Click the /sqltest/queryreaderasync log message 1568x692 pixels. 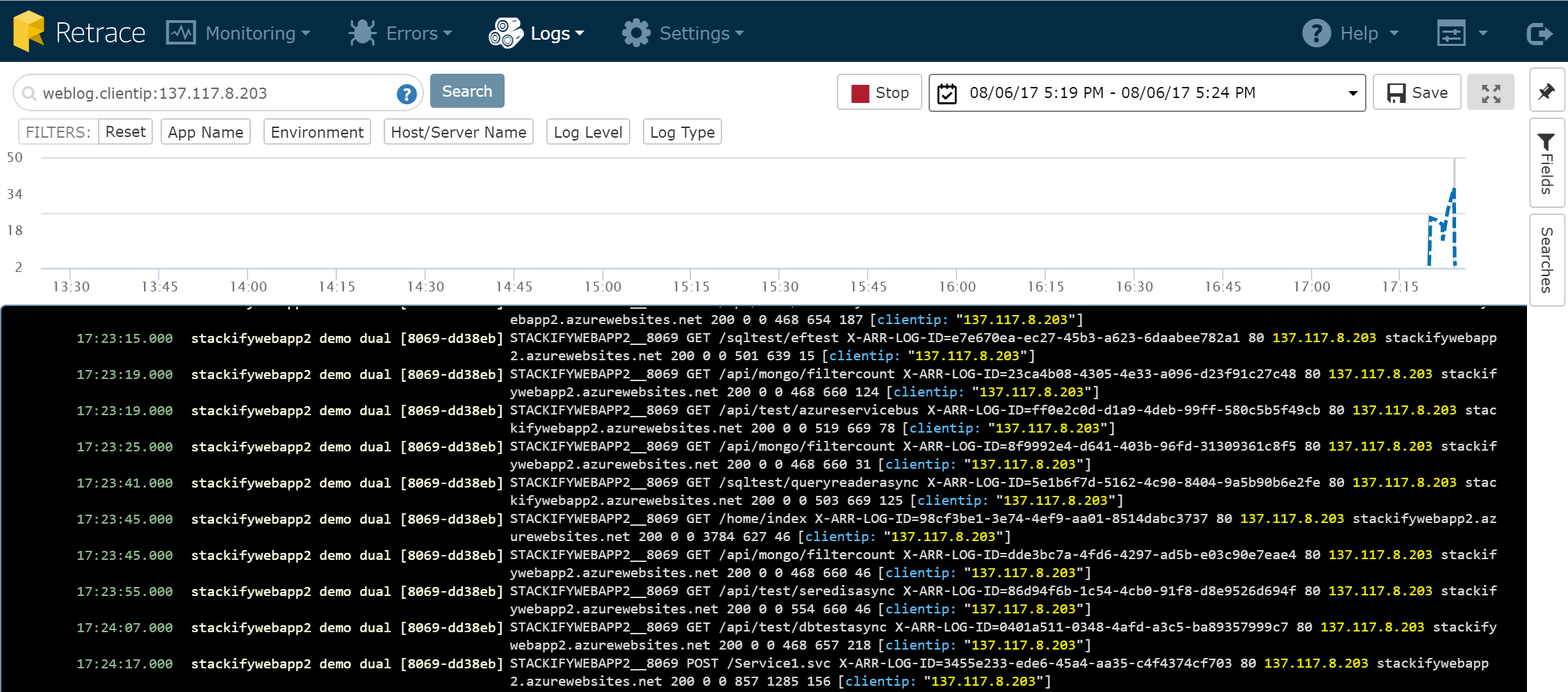click(x=1003, y=492)
